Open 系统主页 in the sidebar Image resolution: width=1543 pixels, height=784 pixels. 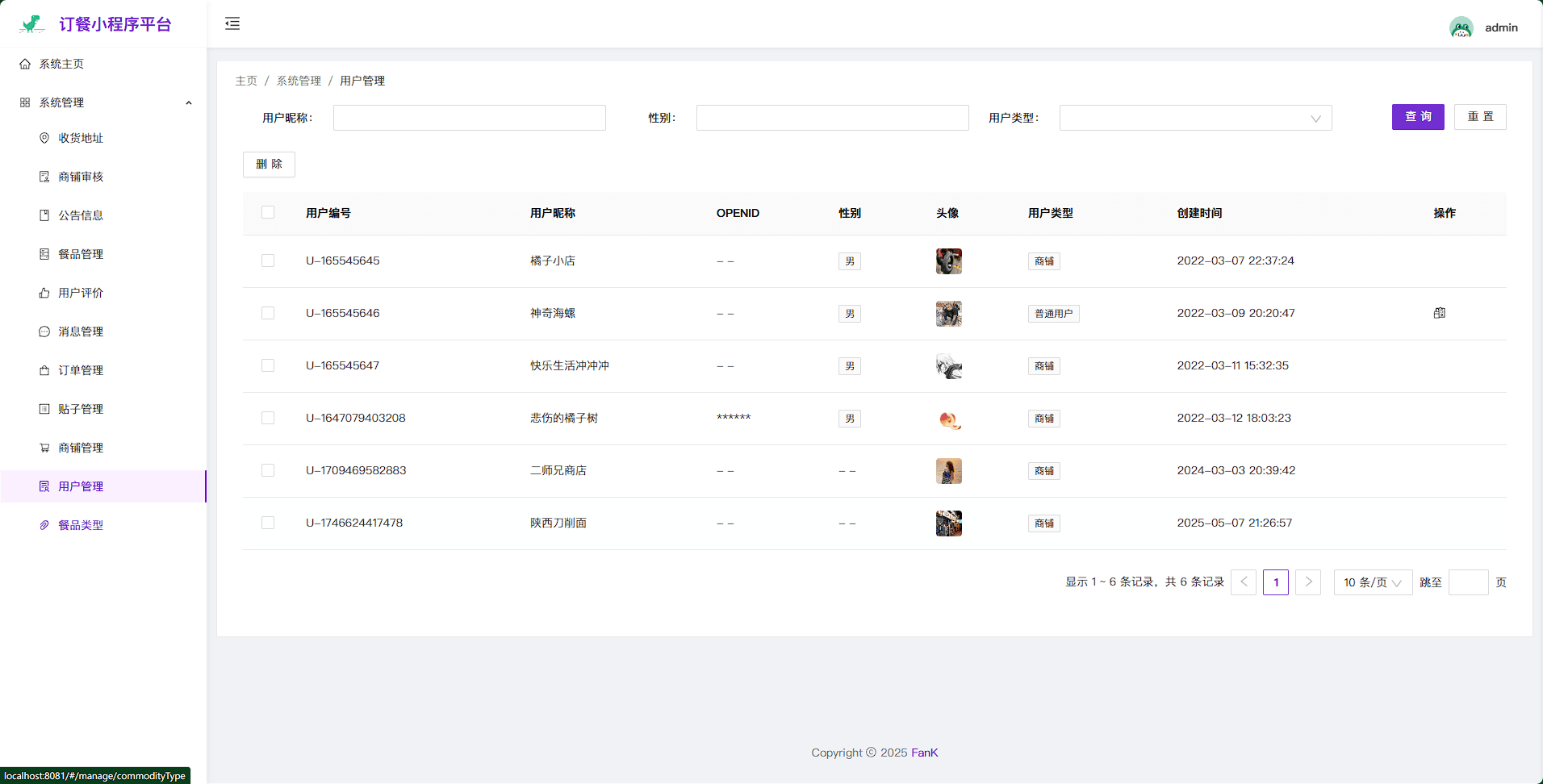(61, 64)
